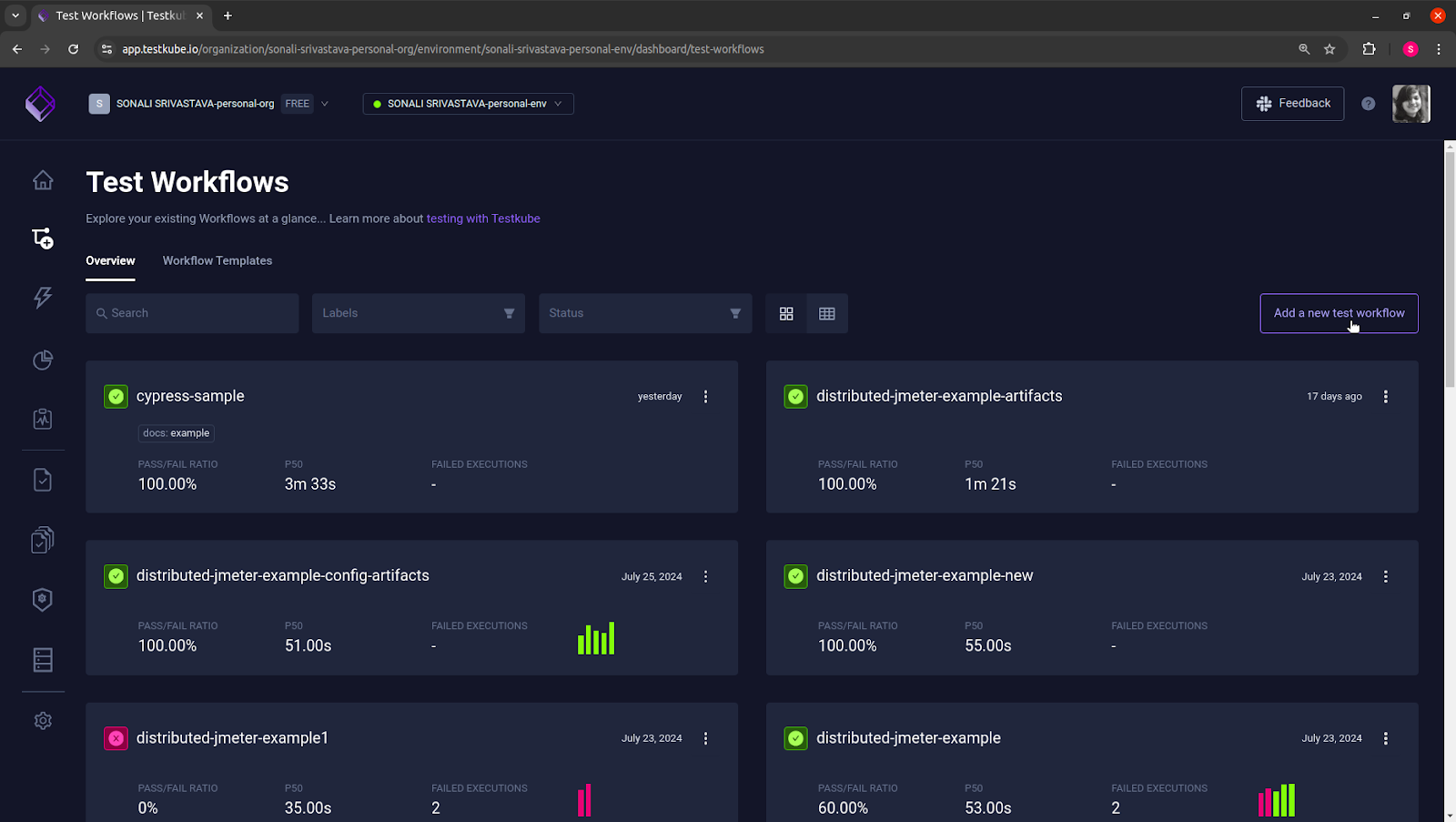Open the Test Suites stacked documents icon

point(43,540)
